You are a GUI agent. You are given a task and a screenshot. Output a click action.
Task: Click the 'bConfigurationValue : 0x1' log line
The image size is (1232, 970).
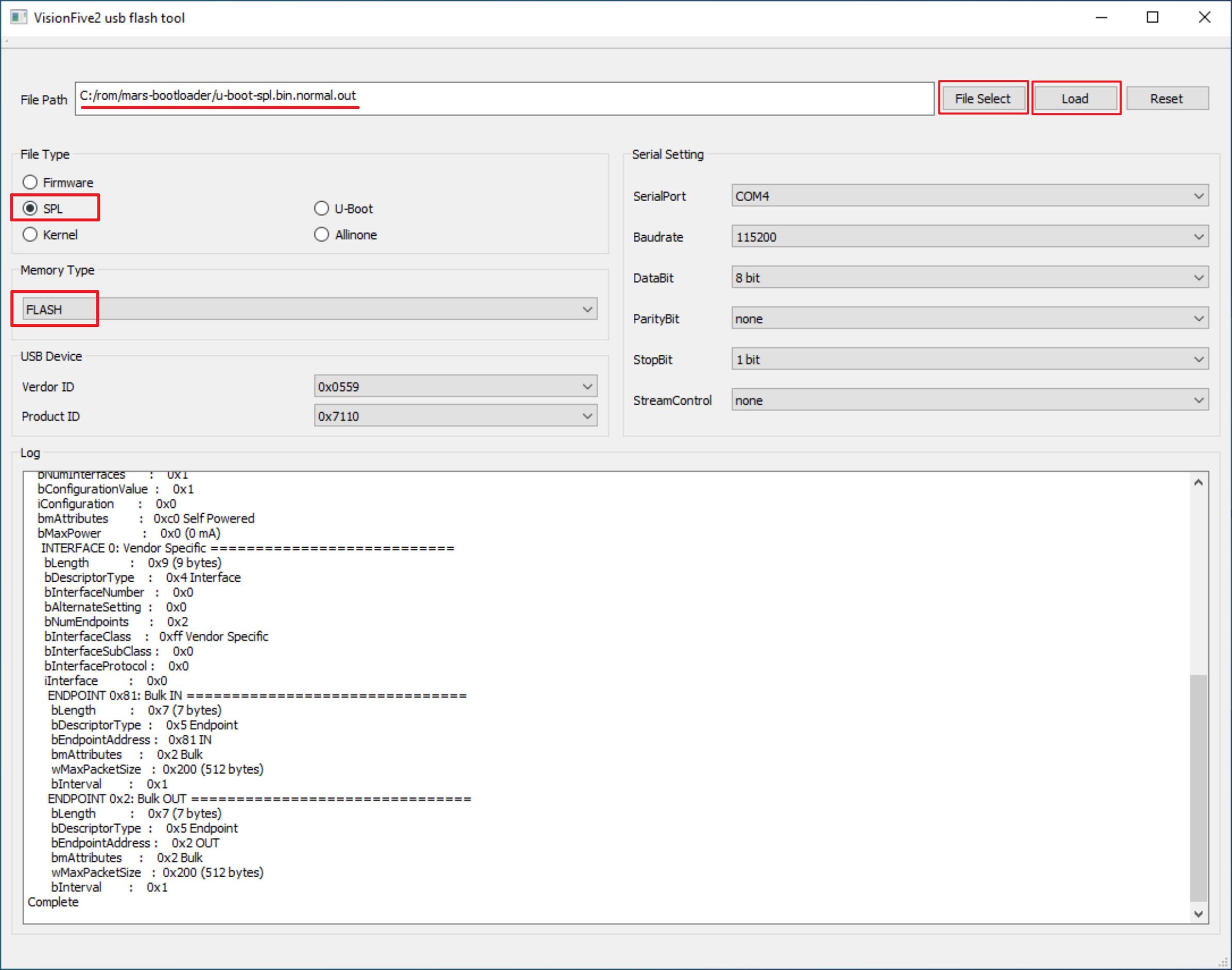point(116,489)
